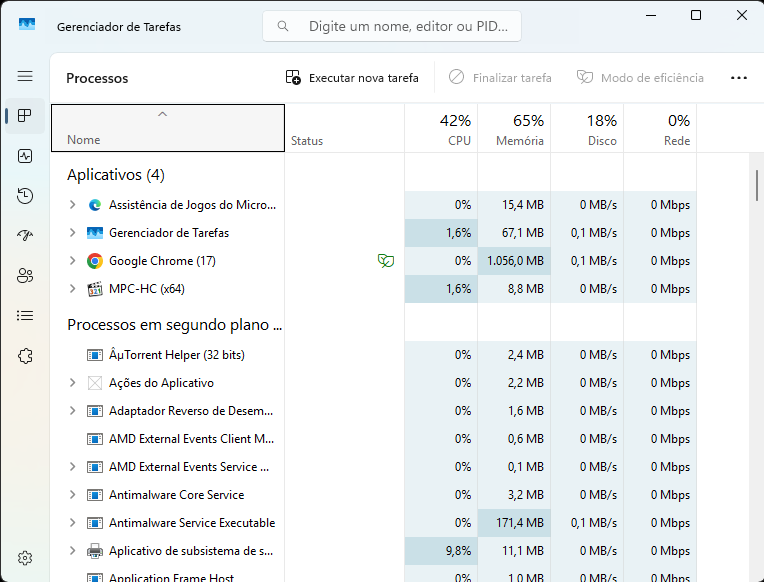Click the vertical scrollbar thumb of process list
This screenshot has width=764, height=582.
click(x=756, y=185)
